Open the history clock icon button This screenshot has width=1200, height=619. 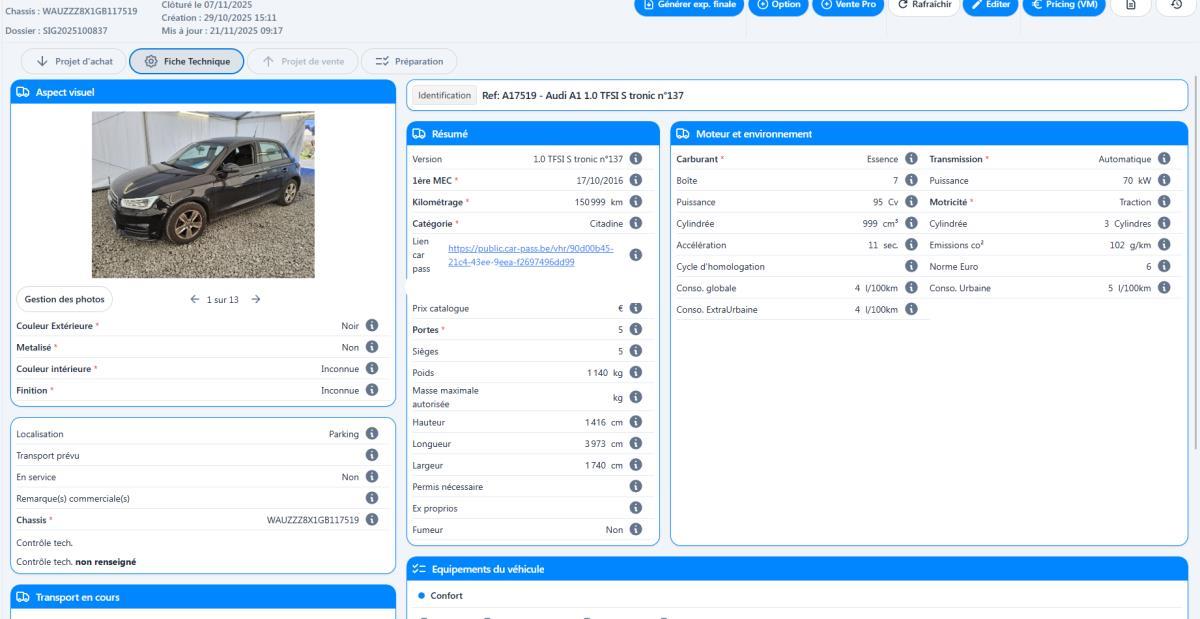(x=1175, y=5)
